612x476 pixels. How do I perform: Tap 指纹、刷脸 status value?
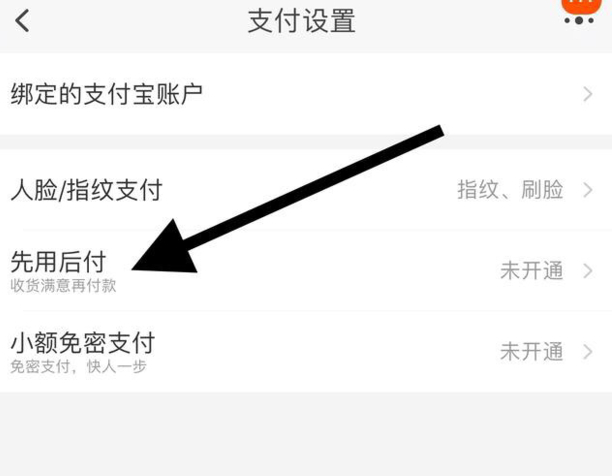click(510, 190)
